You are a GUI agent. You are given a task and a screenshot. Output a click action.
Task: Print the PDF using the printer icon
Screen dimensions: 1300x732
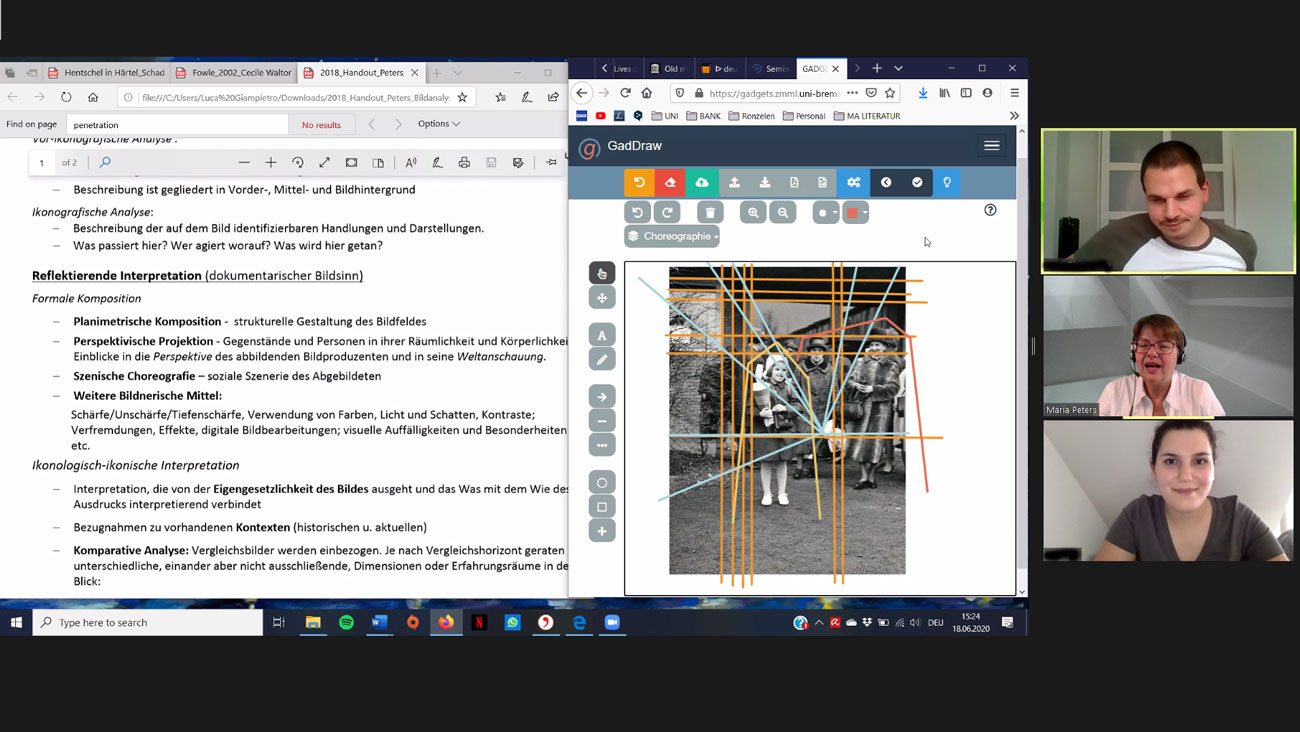click(464, 162)
